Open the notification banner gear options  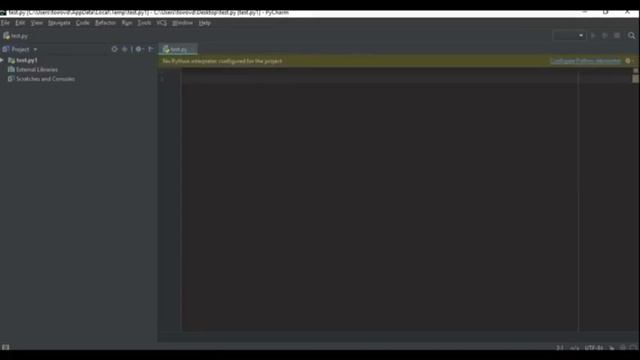[x=628, y=61]
